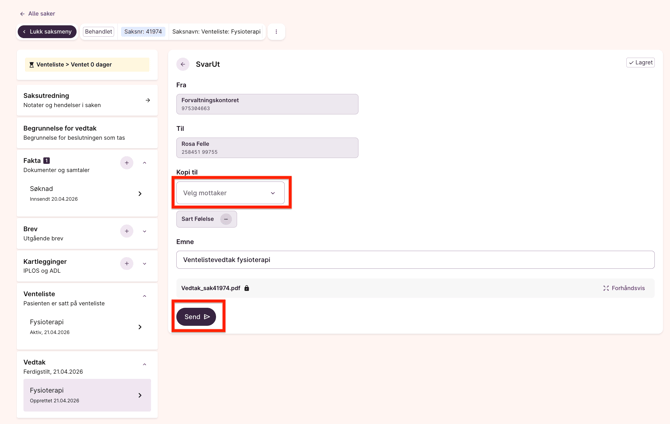Click Forhåndsvis to preview the PDF

tap(624, 288)
